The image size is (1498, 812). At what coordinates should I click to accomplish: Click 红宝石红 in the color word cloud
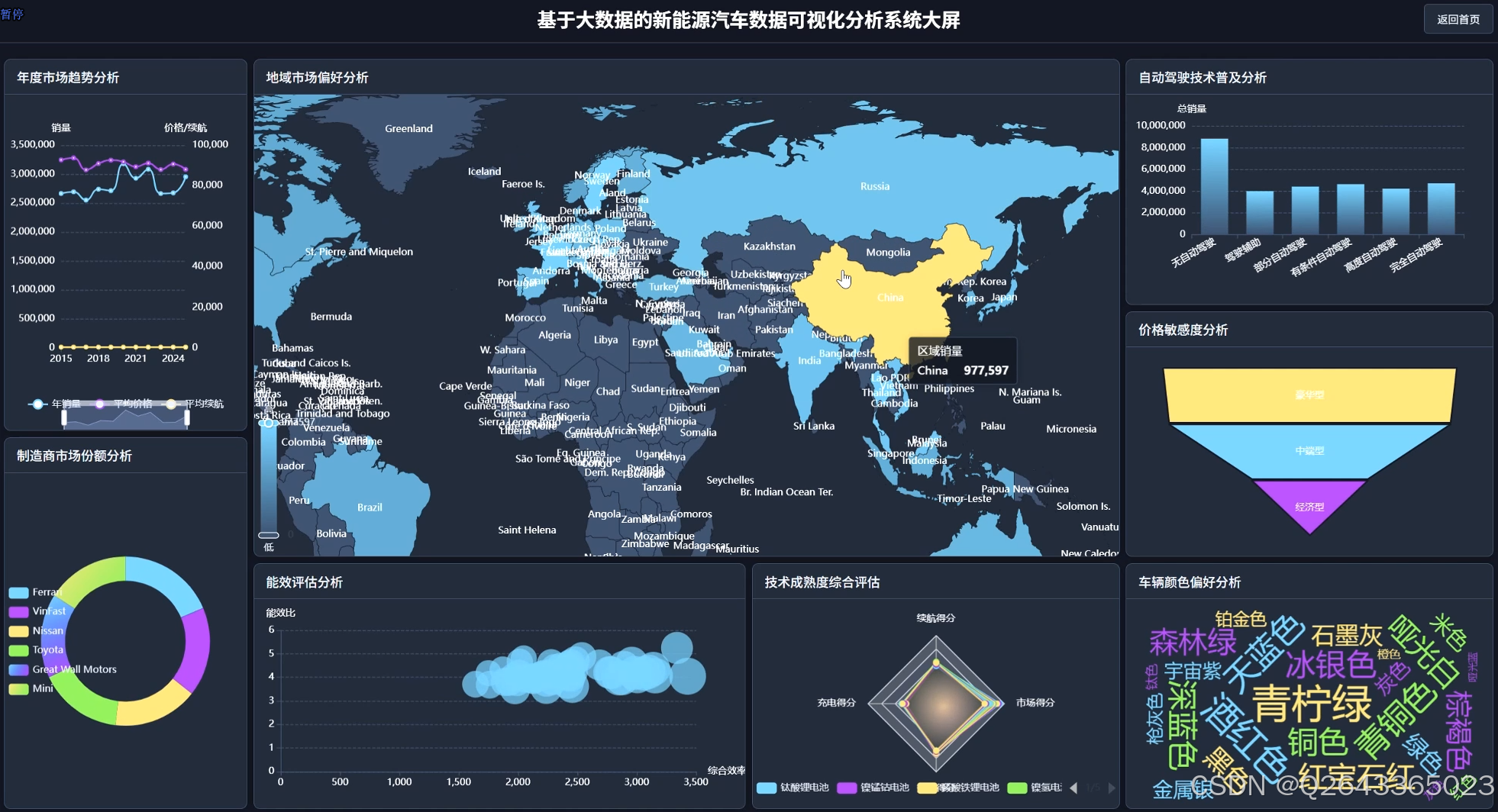click(x=1357, y=777)
